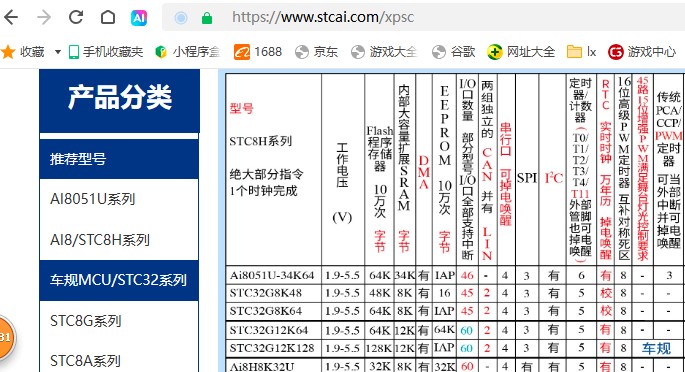Click 128K flash value for STC32G12K128
This screenshot has height=372, width=685.
coord(379,348)
